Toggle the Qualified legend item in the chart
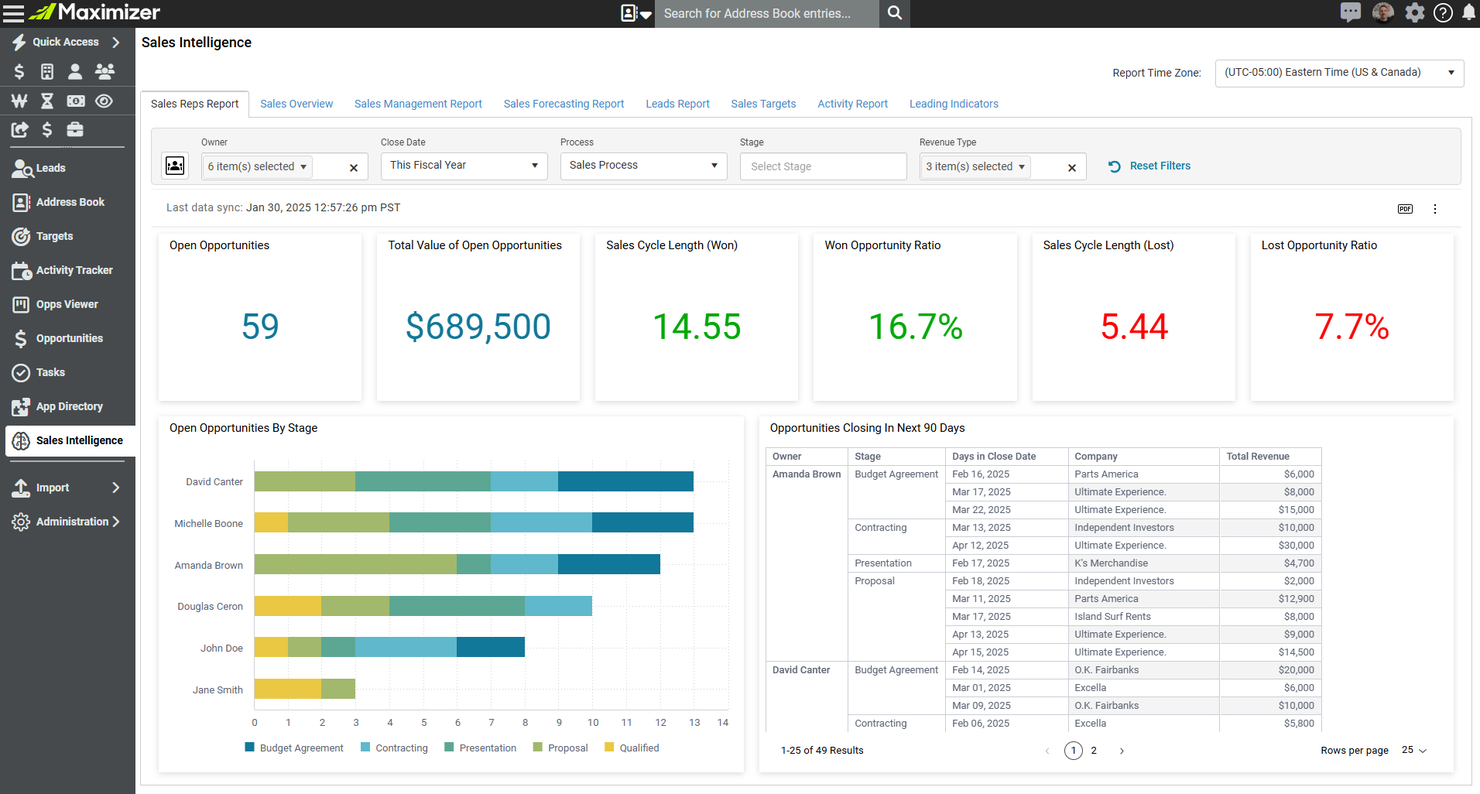1480x794 pixels. pyautogui.click(x=631, y=747)
